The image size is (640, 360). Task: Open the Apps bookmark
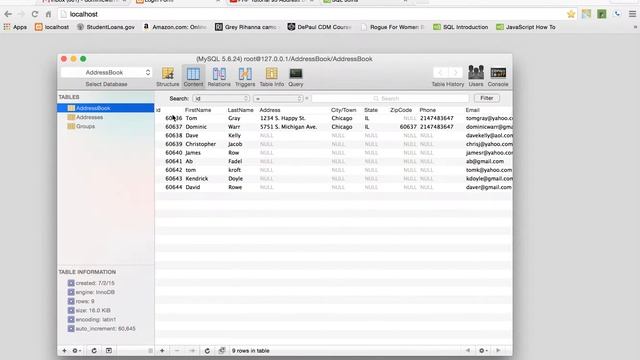pyautogui.click(x=15, y=27)
